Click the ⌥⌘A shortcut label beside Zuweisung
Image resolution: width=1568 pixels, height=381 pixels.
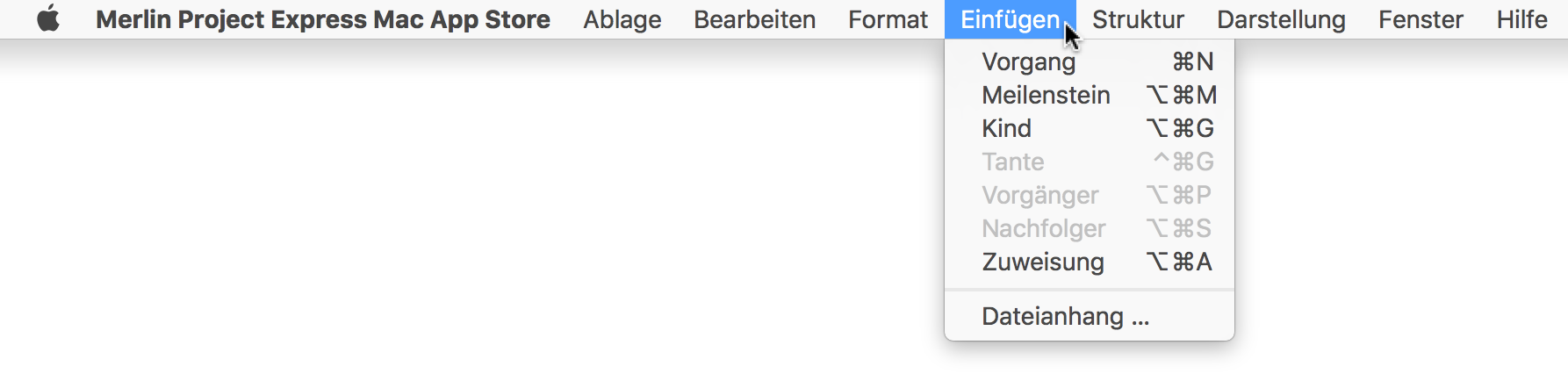click(x=1179, y=262)
